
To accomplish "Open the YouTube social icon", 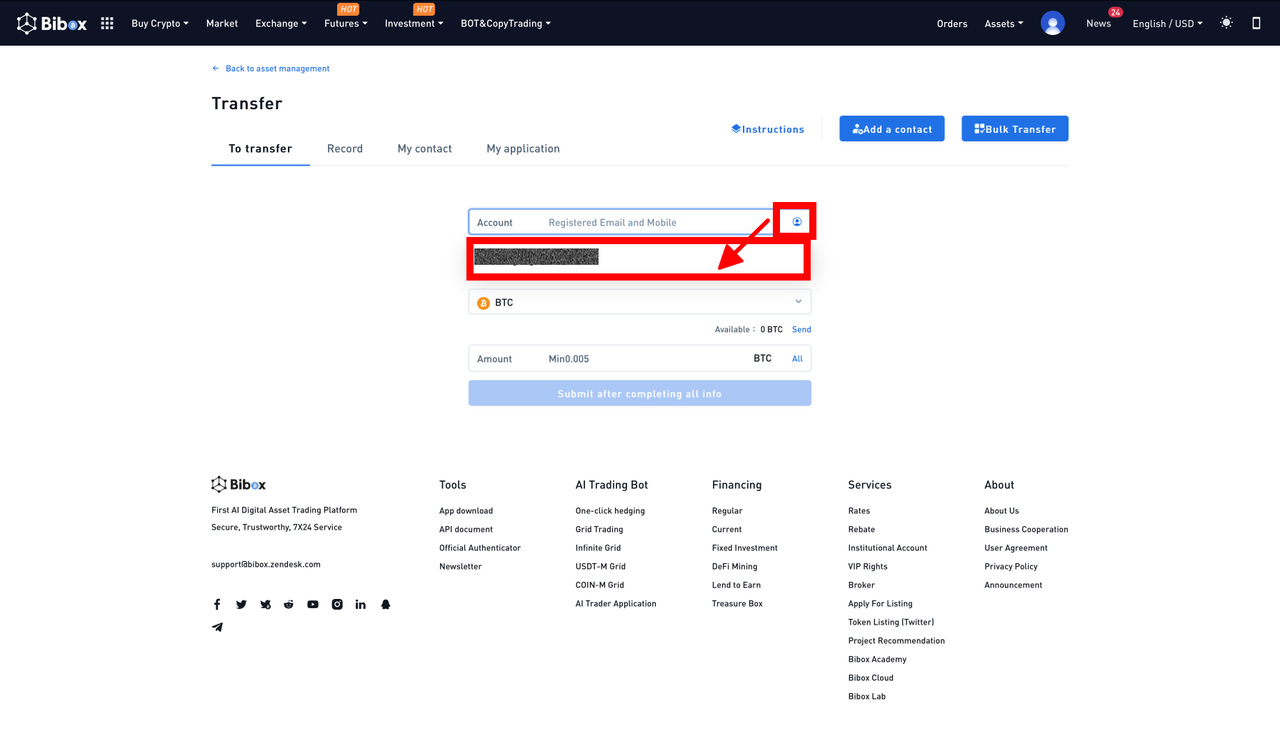I will 313,605.
